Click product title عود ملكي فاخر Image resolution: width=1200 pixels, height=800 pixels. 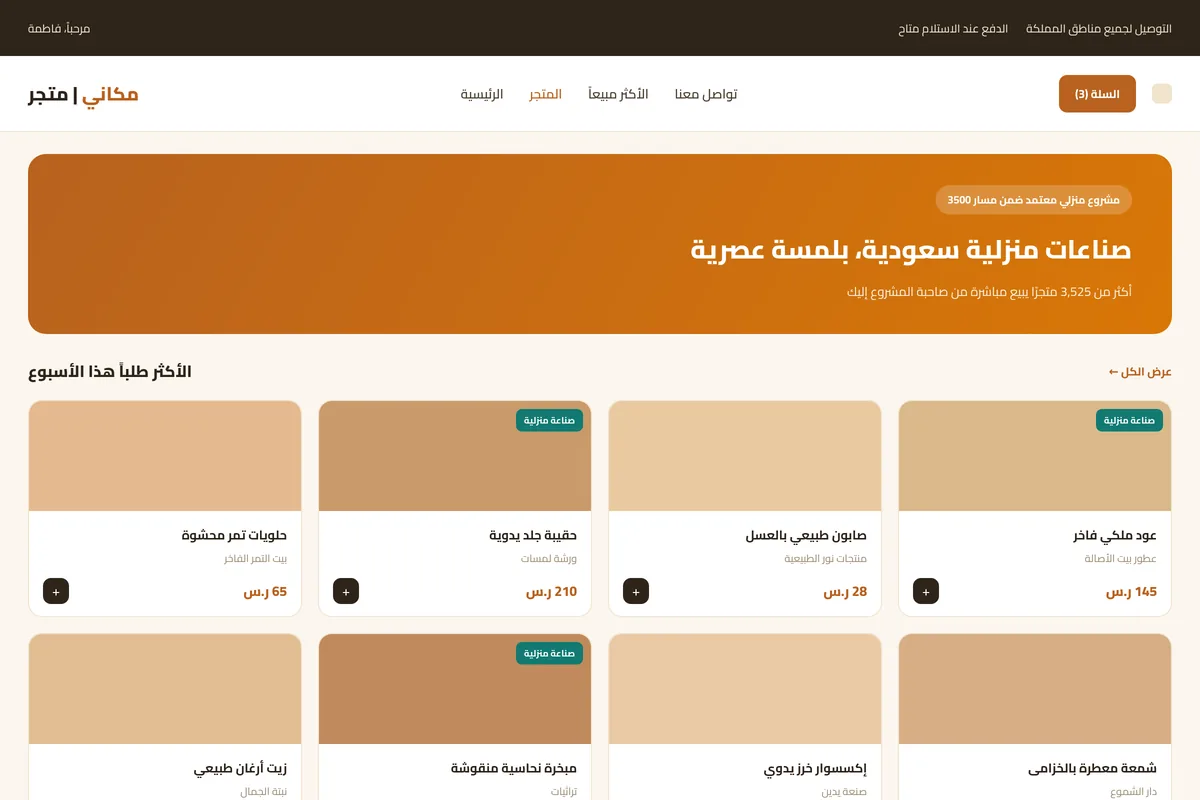click(1114, 536)
